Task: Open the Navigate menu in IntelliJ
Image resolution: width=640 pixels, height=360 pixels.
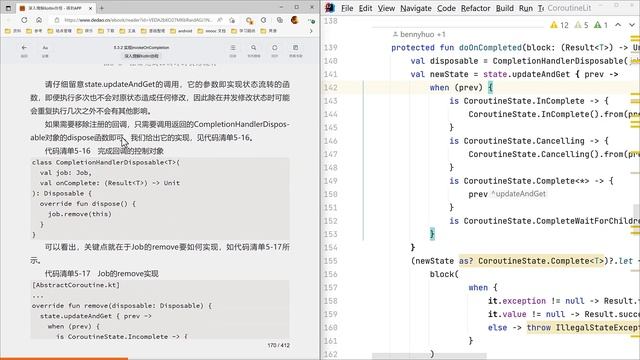Action: (x=416, y=8)
